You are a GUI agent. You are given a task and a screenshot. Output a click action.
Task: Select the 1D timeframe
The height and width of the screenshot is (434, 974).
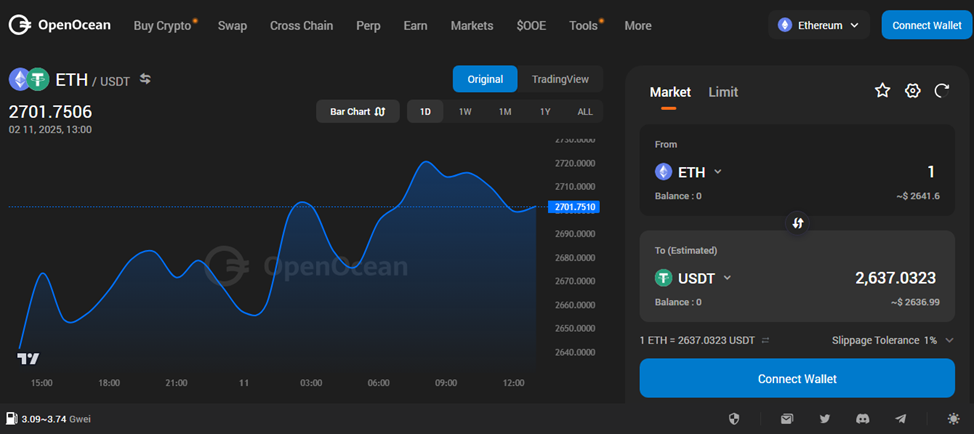coord(426,112)
